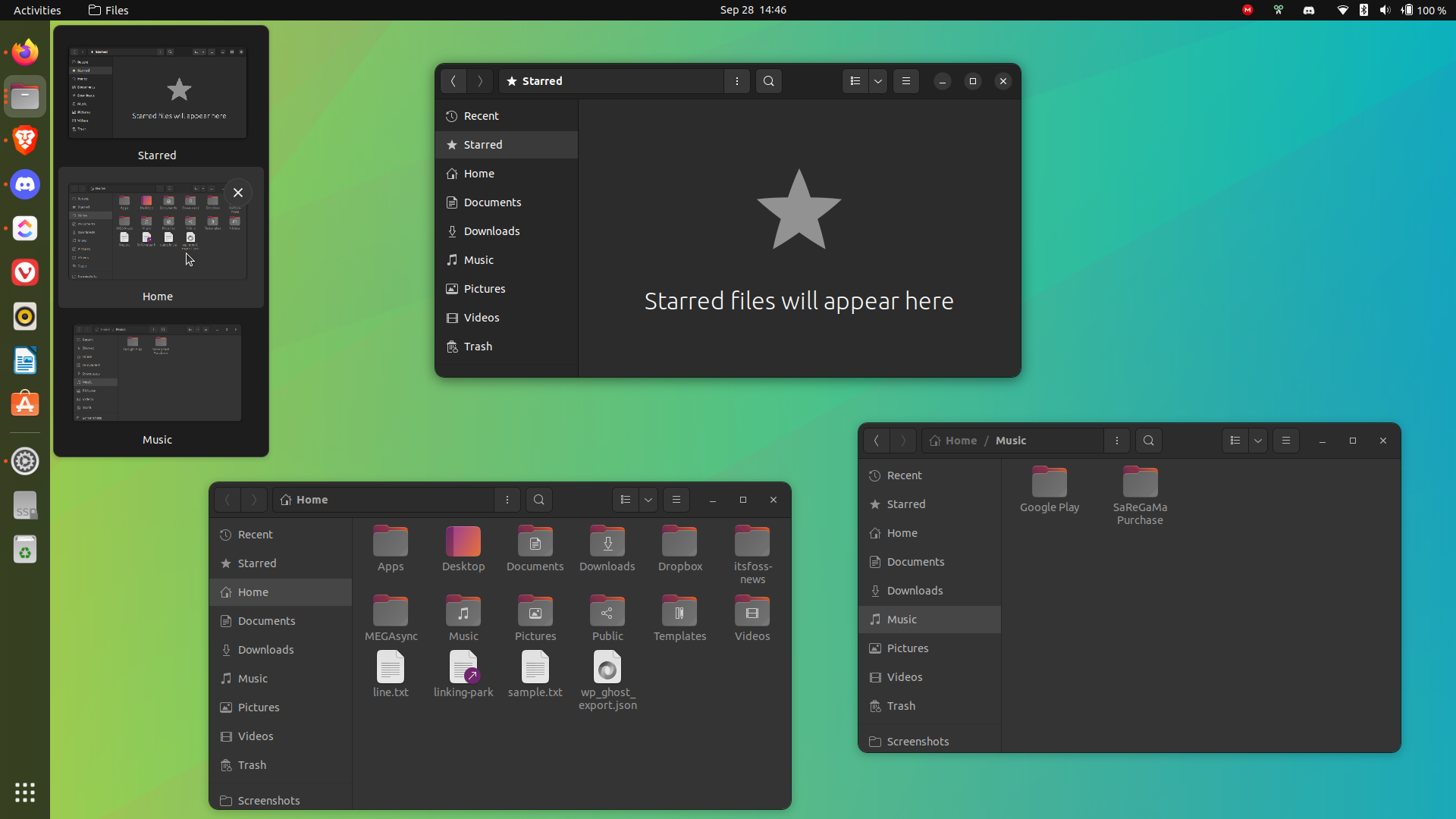Open search in the Starred window toolbar

click(768, 81)
